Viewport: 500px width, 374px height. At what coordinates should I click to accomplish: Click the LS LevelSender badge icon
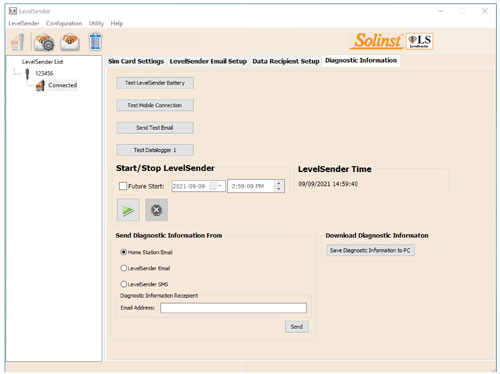point(420,41)
